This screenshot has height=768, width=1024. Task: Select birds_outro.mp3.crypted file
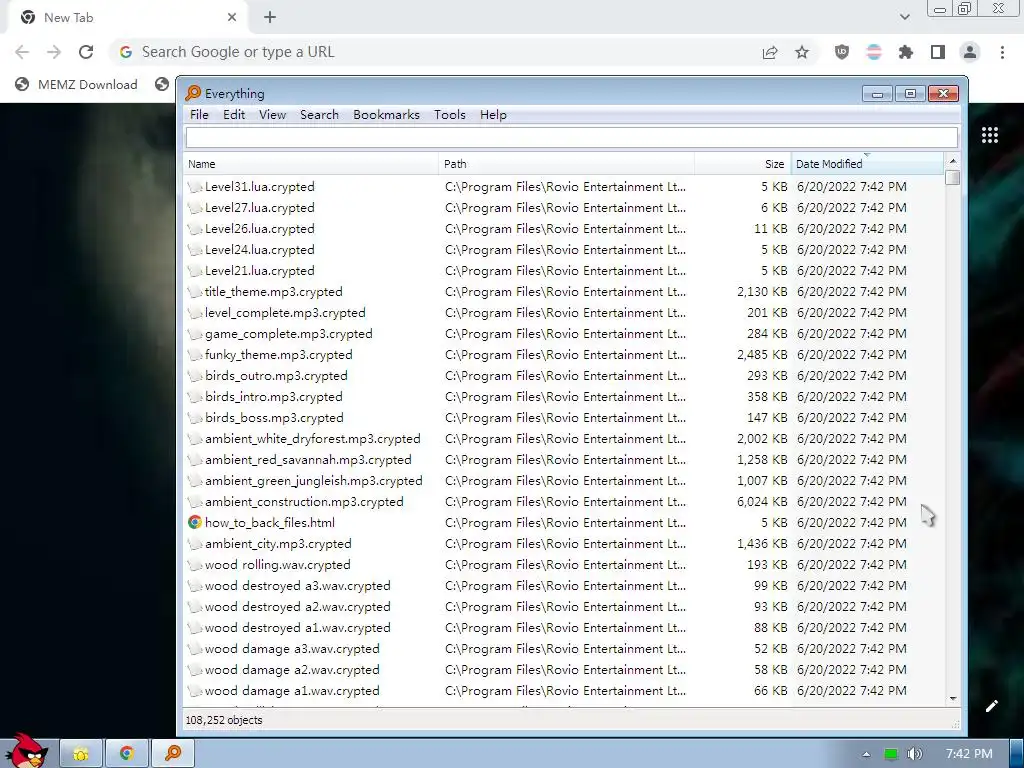tap(276, 376)
